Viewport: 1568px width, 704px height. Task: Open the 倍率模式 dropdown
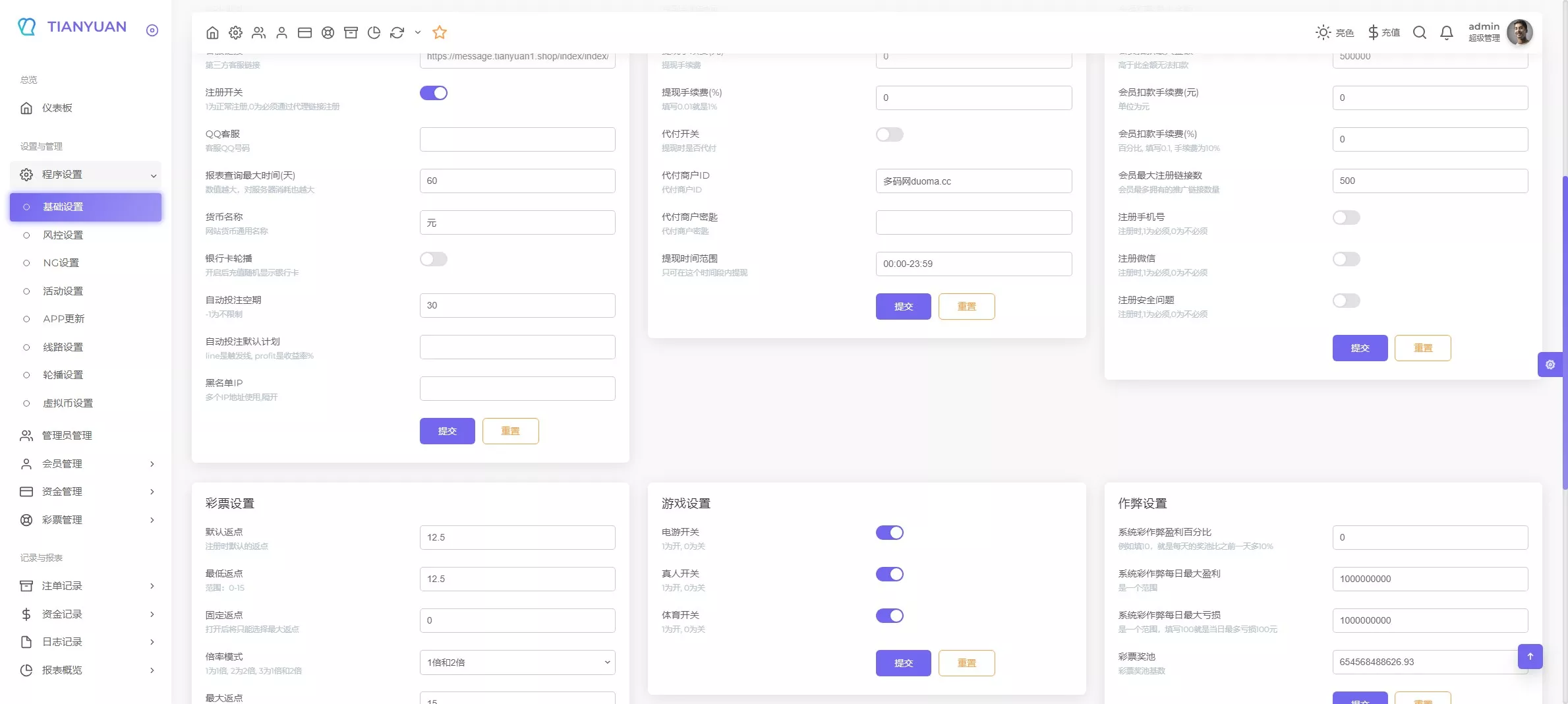[x=517, y=662]
